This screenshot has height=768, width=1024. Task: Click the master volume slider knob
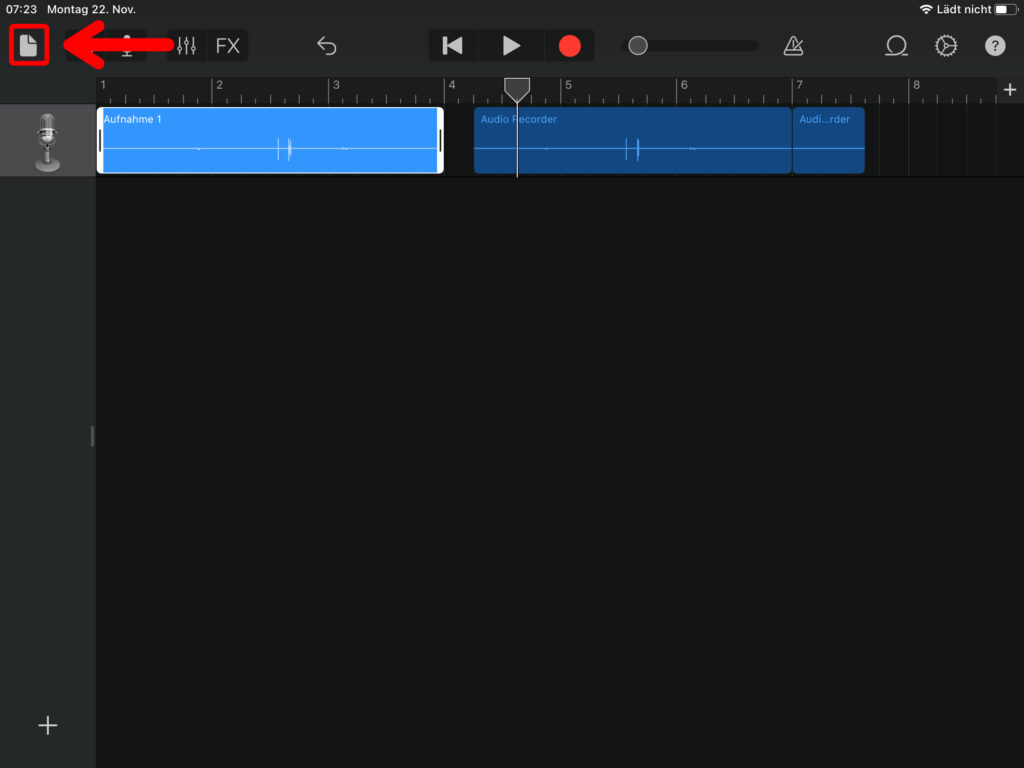638,46
